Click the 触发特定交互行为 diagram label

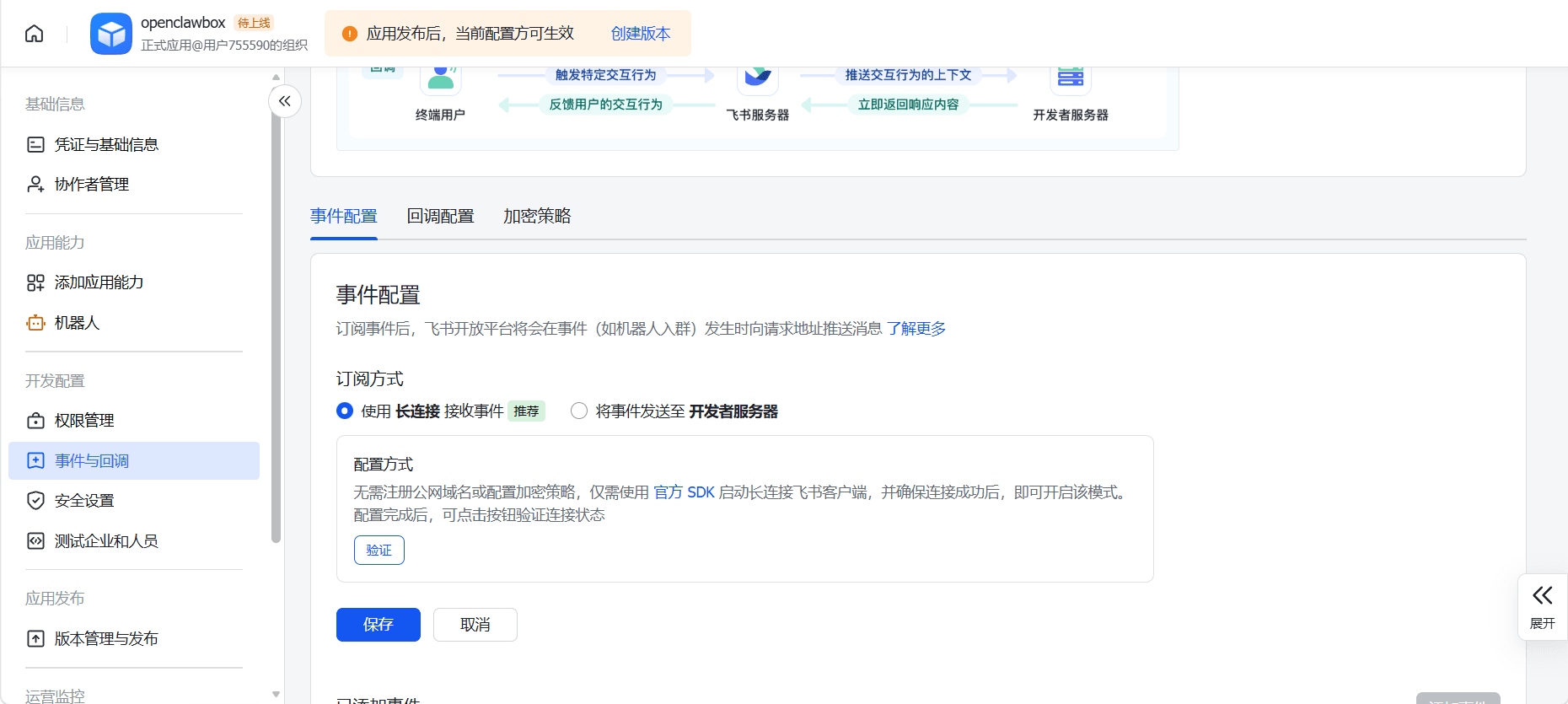click(605, 75)
